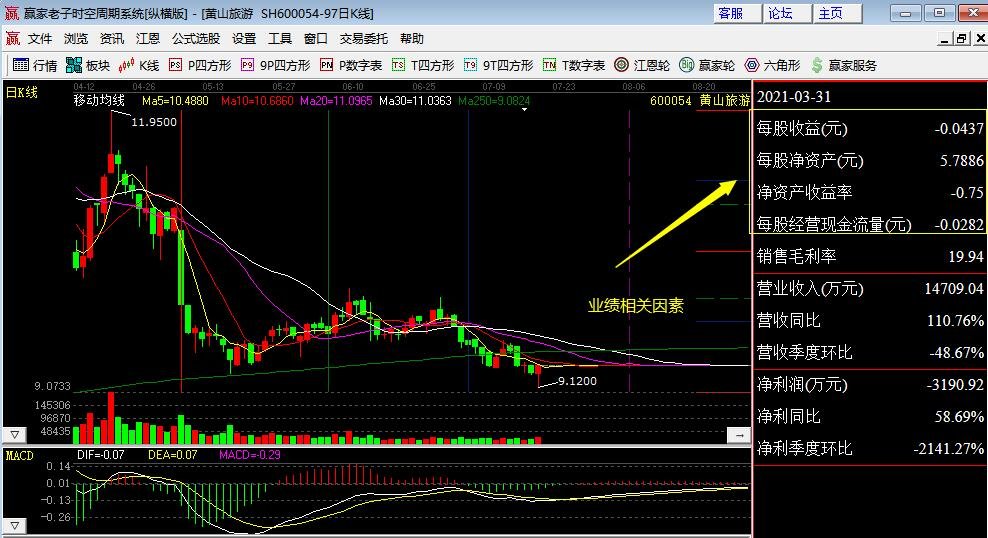
Task: Click the 净利润(万元) row
Action: click(870, 384)
